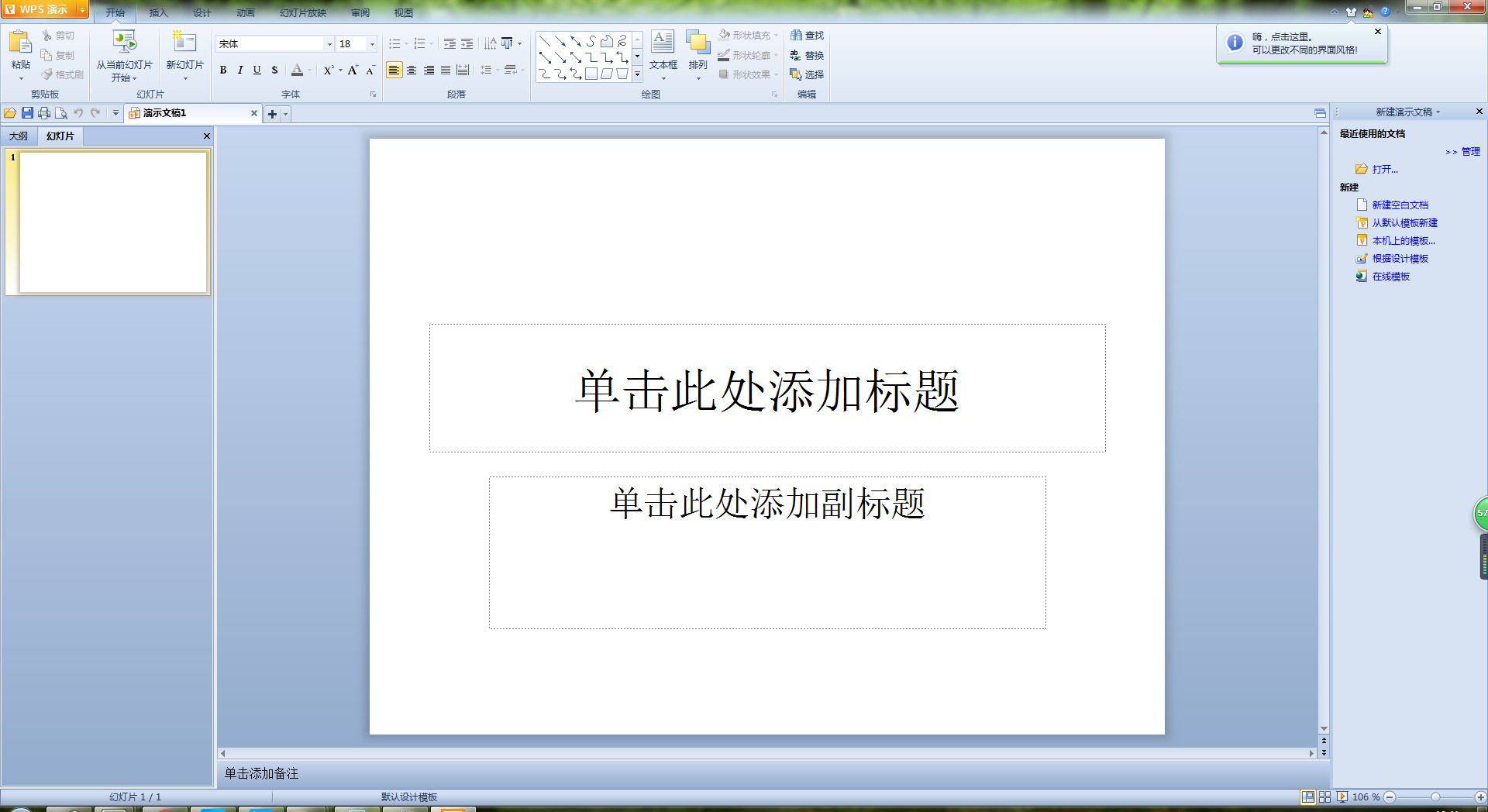The height and width of the screenshot is (812, 1488).
Task: Open the 查找 find tool
Action: coord(808,35)
